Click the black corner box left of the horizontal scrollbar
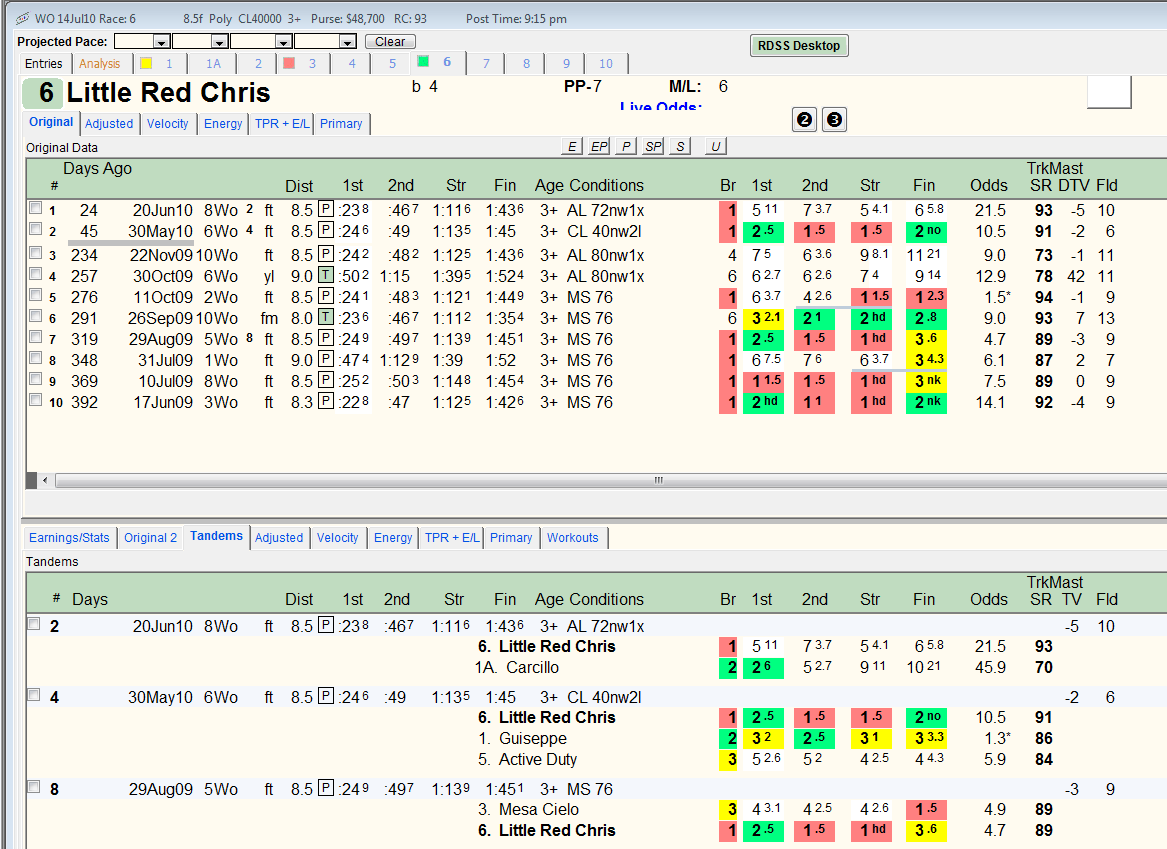This screenshot has height=849, width=1167. point(31,481)
